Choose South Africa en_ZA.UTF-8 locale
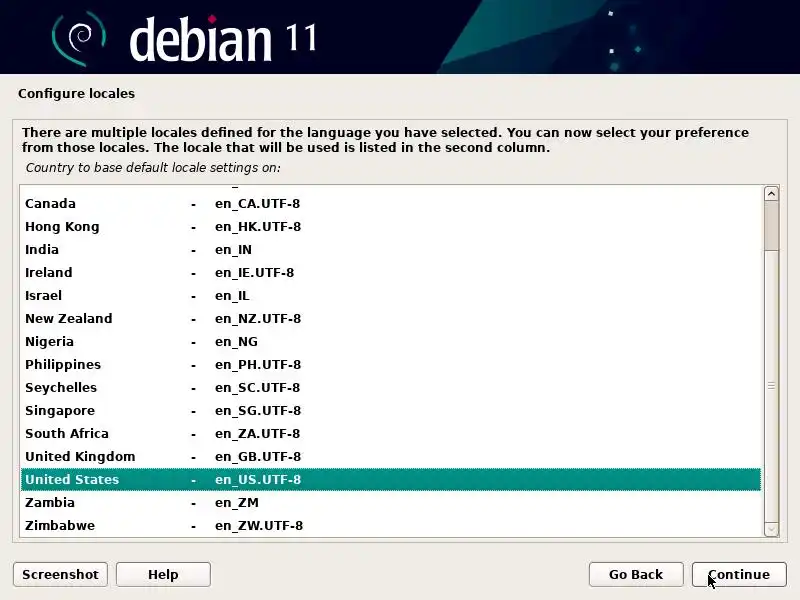 point(391,433)
